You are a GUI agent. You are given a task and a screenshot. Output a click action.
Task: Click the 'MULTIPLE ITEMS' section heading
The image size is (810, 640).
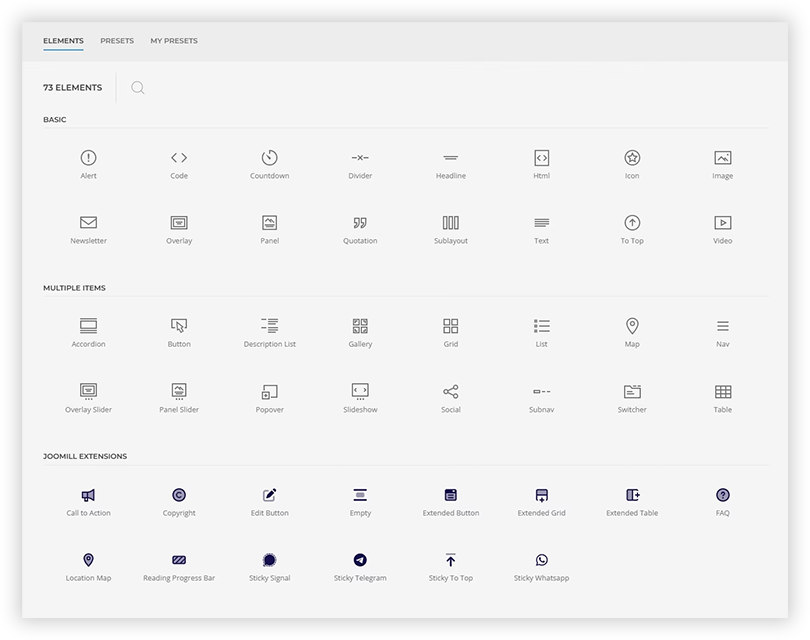[74, 288]
